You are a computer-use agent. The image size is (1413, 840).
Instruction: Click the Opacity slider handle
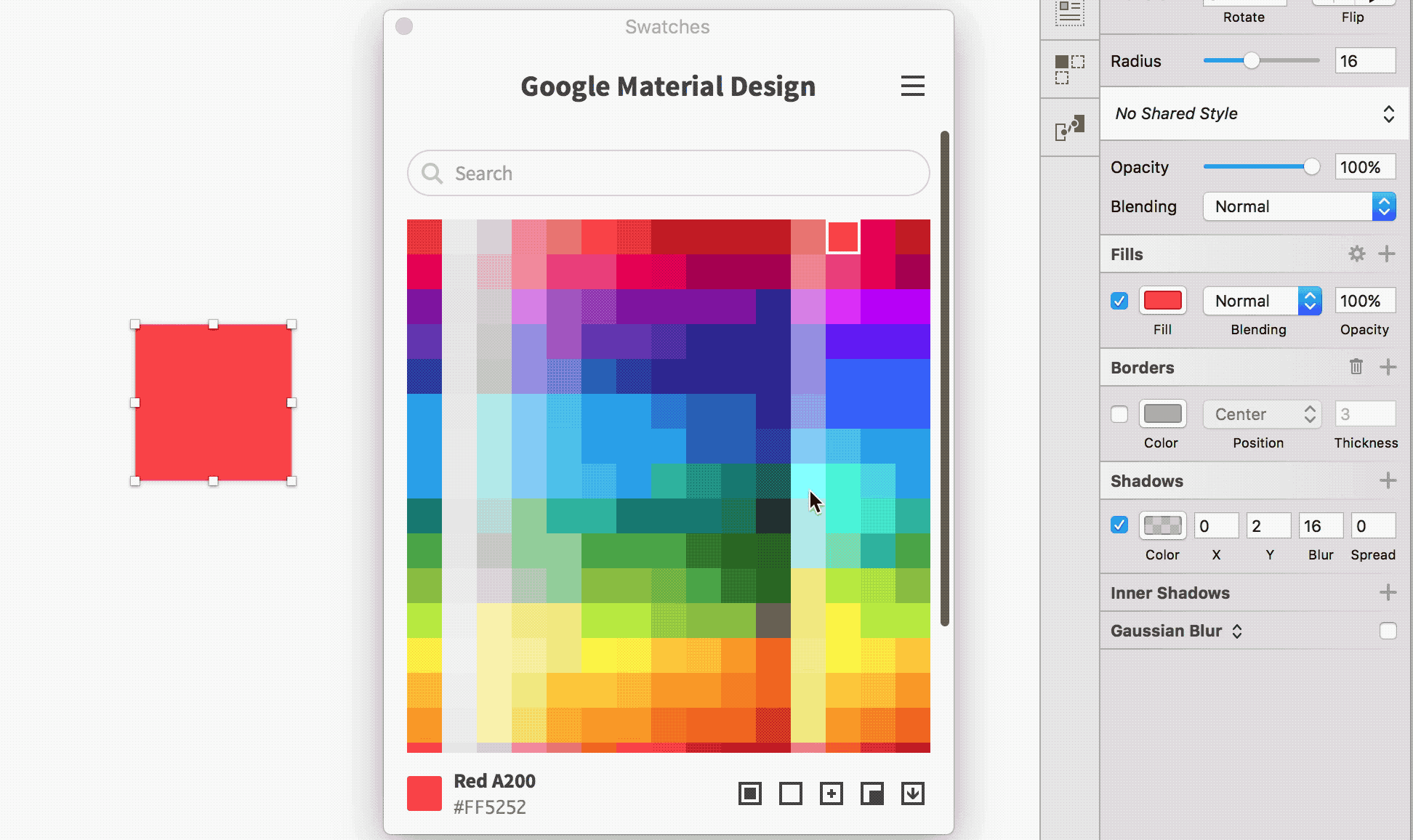1311,166
